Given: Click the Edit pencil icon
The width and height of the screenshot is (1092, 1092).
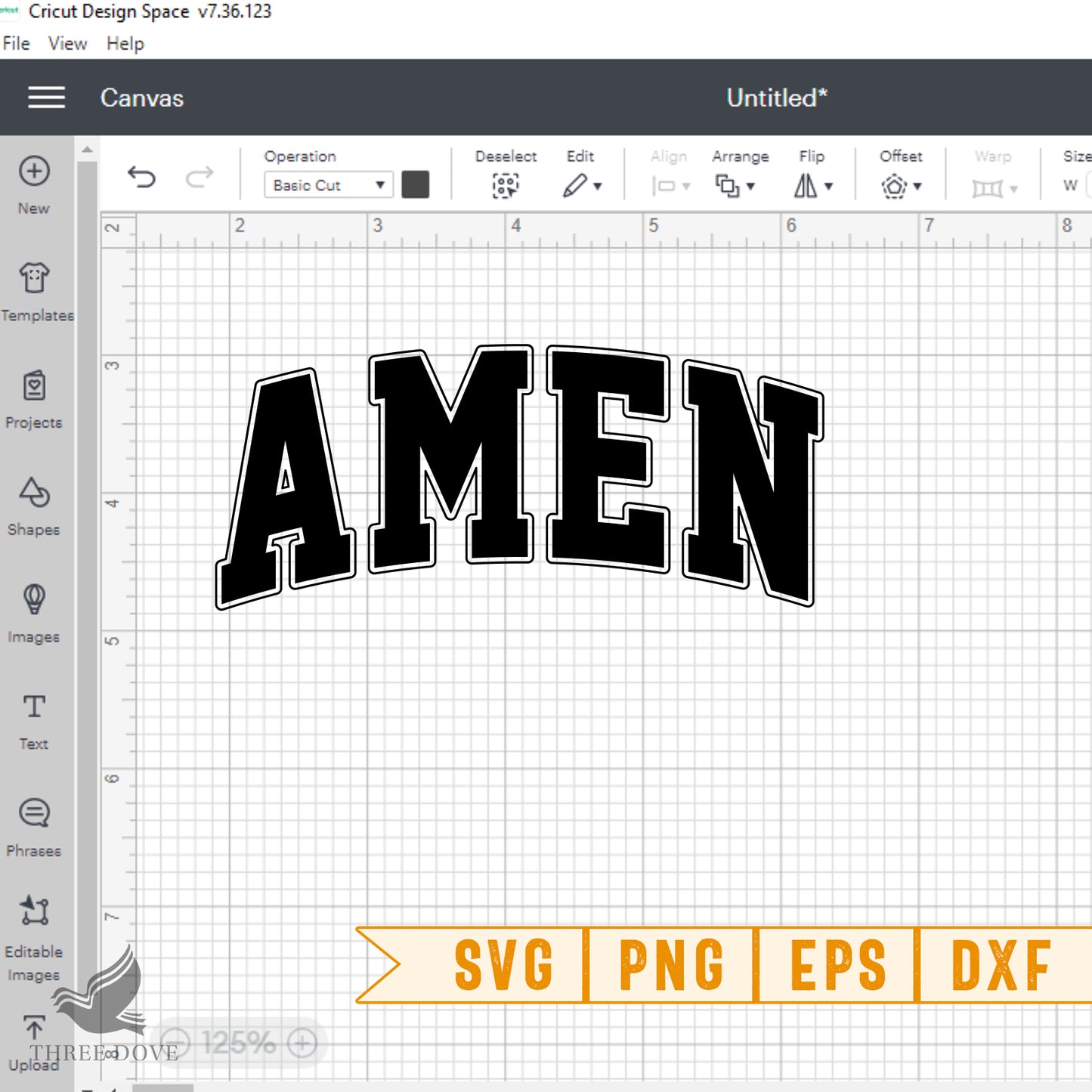Looking at the screenshot, I should coord(574,185).
